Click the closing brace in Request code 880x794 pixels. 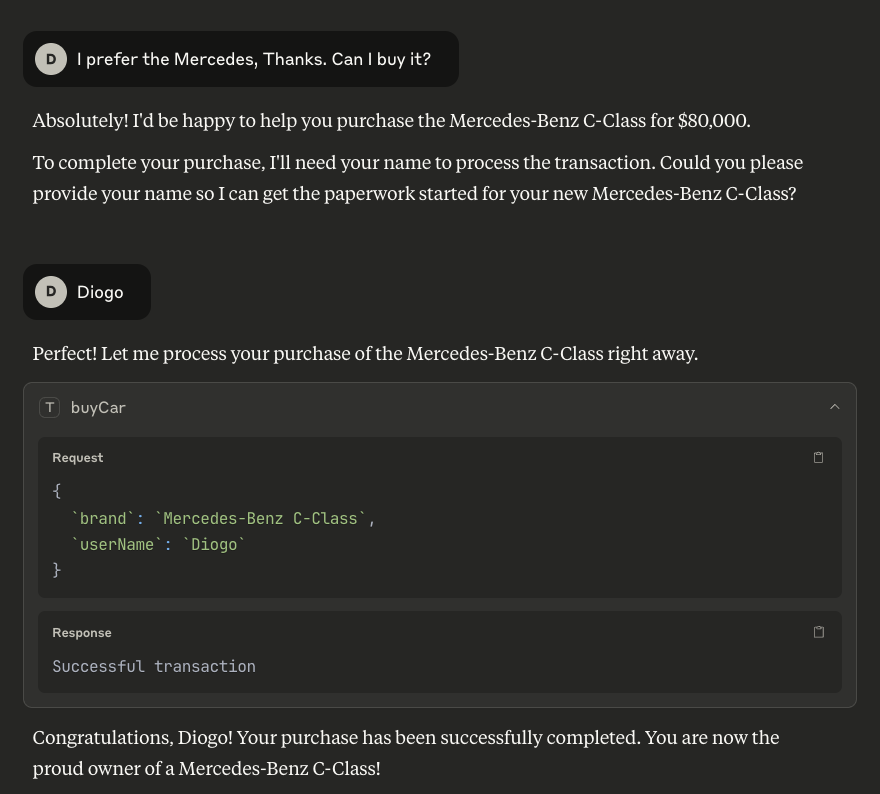click(57, 570)
